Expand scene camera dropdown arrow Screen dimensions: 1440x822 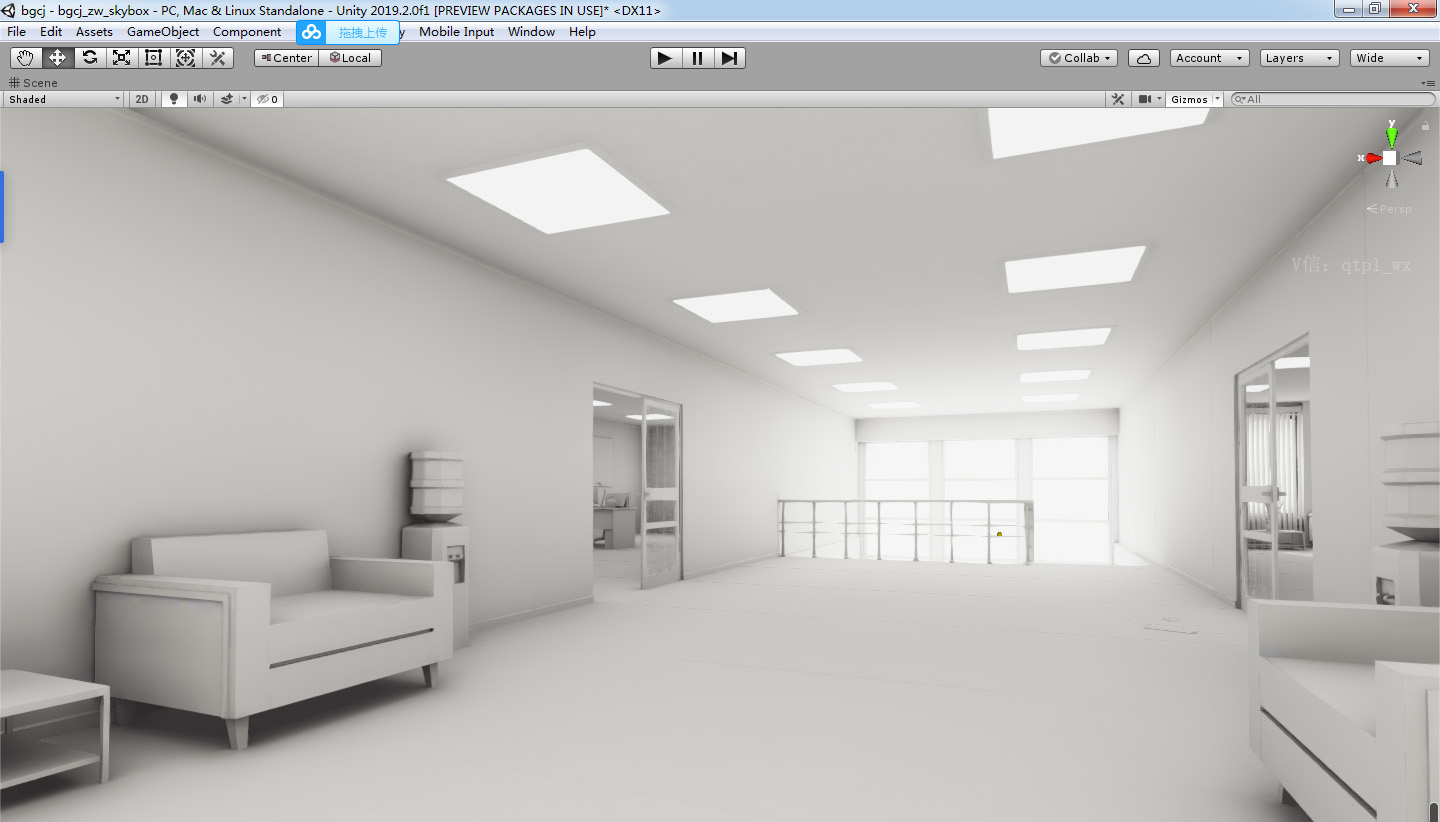point(1160,99)
